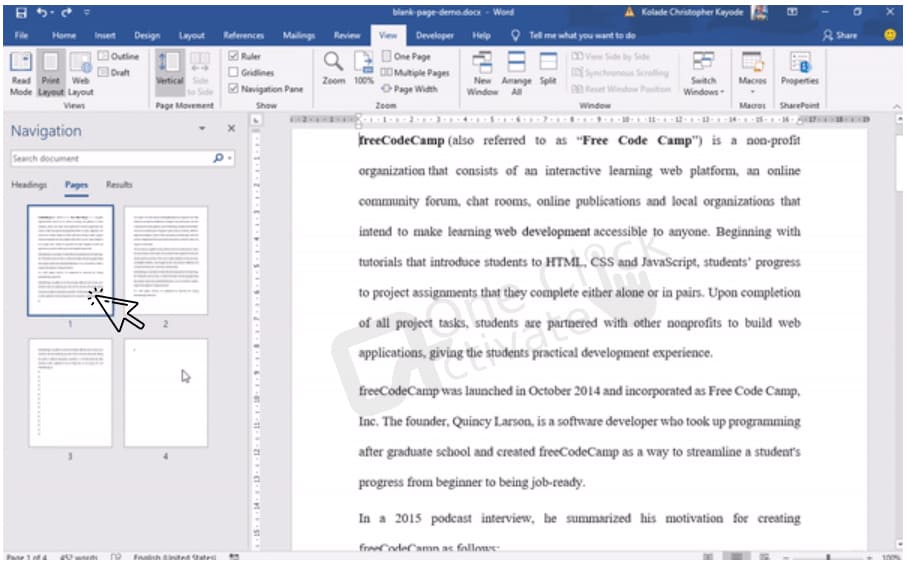Select the Developer tab
907x573 pixels.
coord(434,35)
